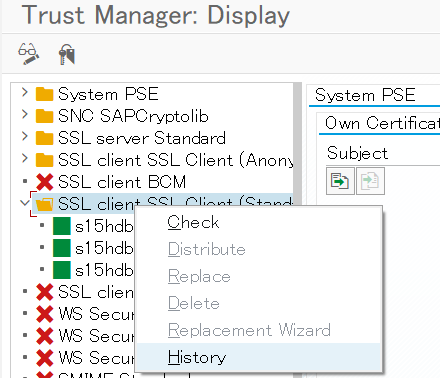Select Replacement Wizard menu entry
The width and height of the screenshot is (440, 378).
click(x=249, y=330)
